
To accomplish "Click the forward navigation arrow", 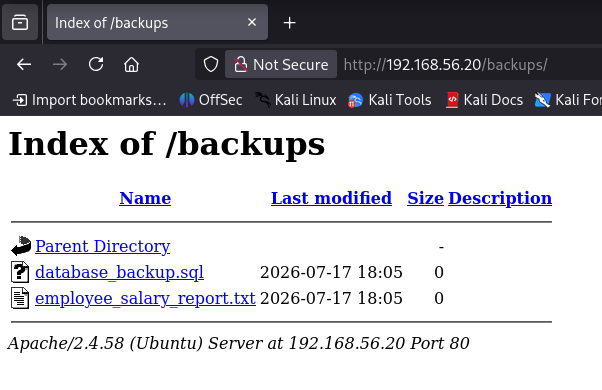I will pyautogui.click(x=60, y=64).
